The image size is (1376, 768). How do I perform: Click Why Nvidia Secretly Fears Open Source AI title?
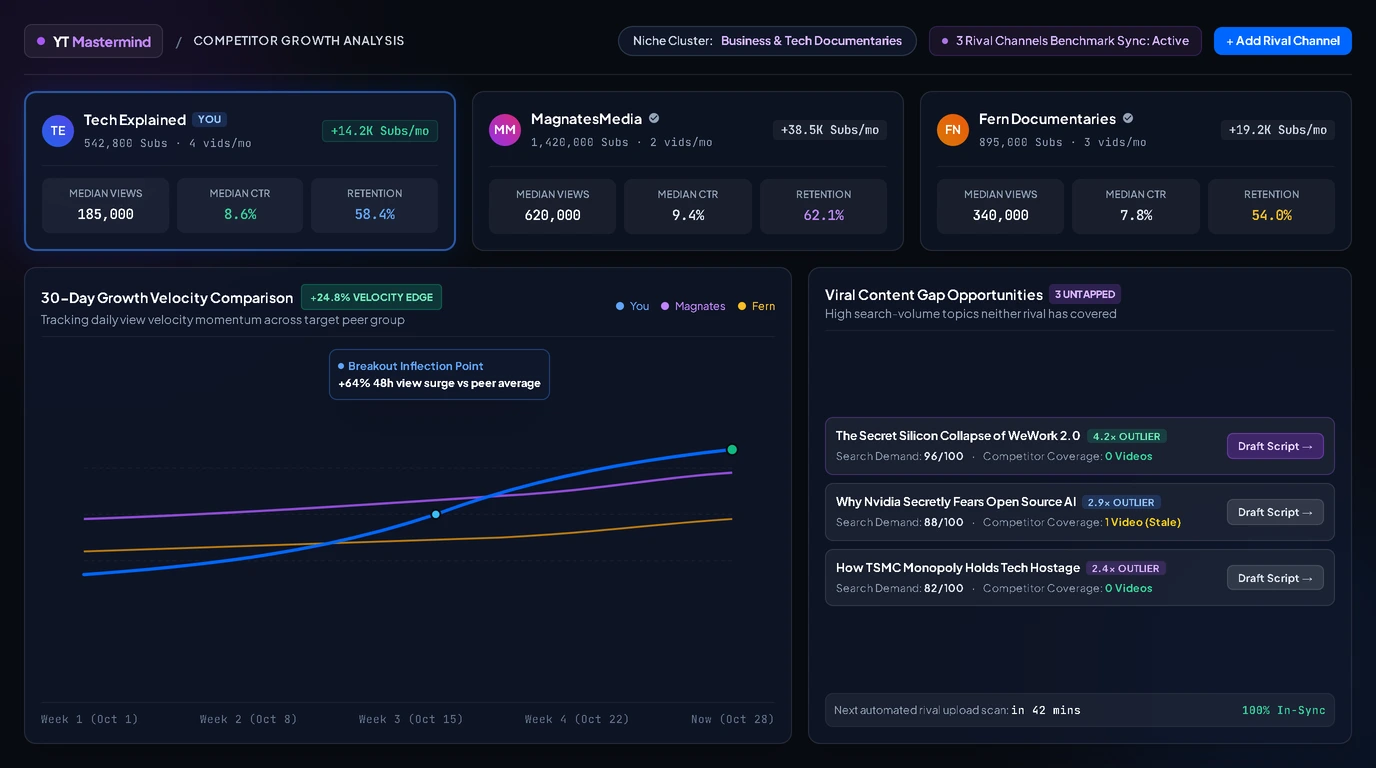[x=956, y=502]
